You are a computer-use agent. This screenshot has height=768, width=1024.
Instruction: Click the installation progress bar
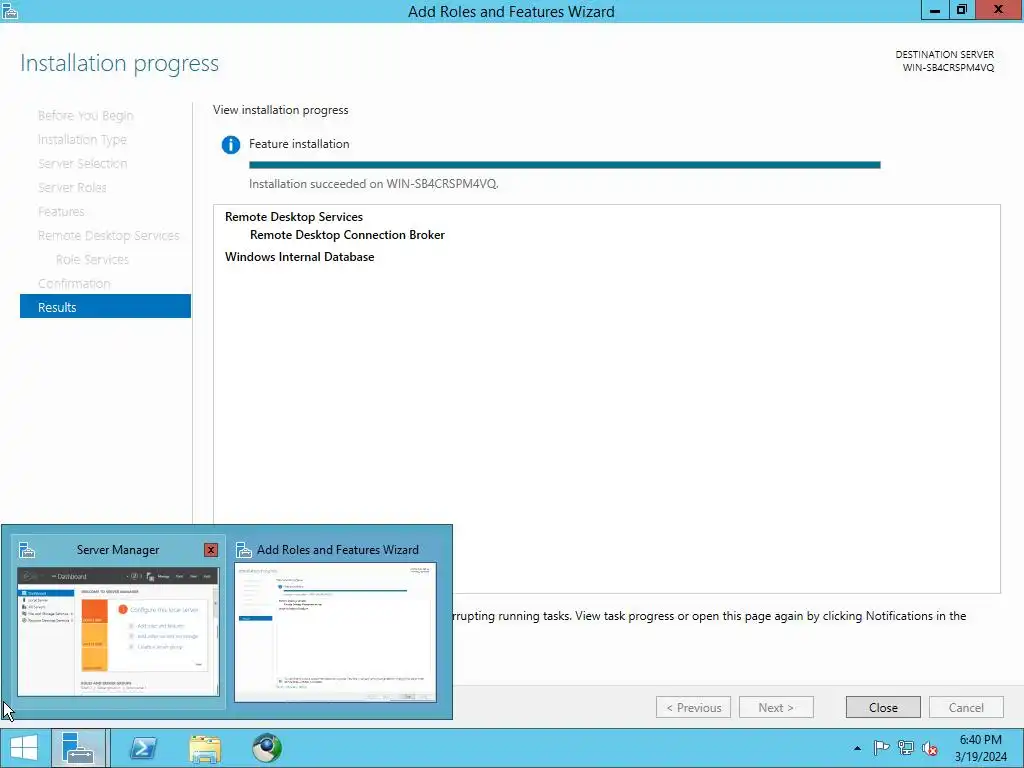click(565, 165)
